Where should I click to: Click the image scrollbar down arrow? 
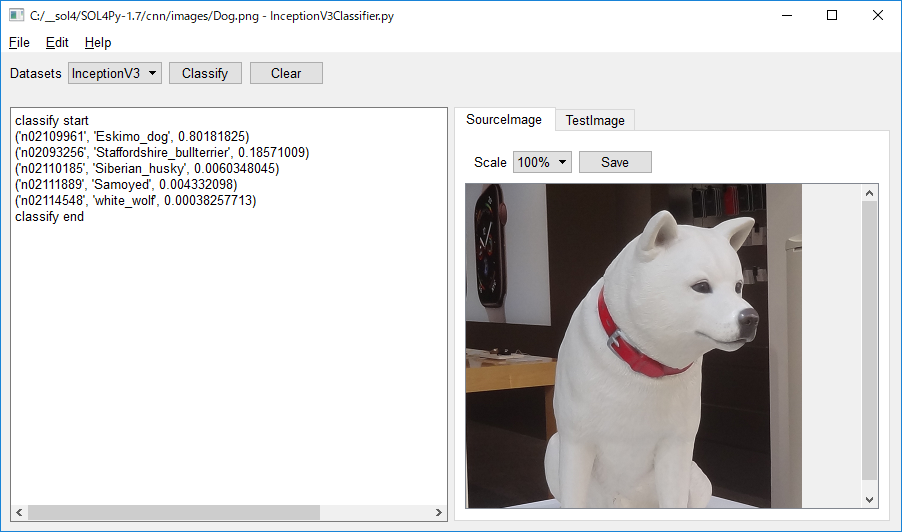pyautogui.click(x=869, y=499)
